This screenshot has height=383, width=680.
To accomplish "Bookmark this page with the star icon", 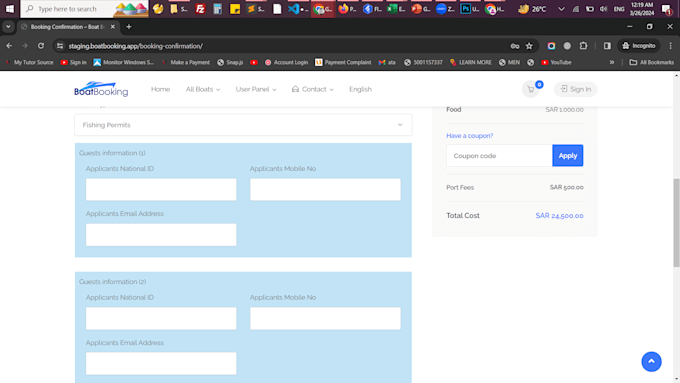I will click(529, 46).
